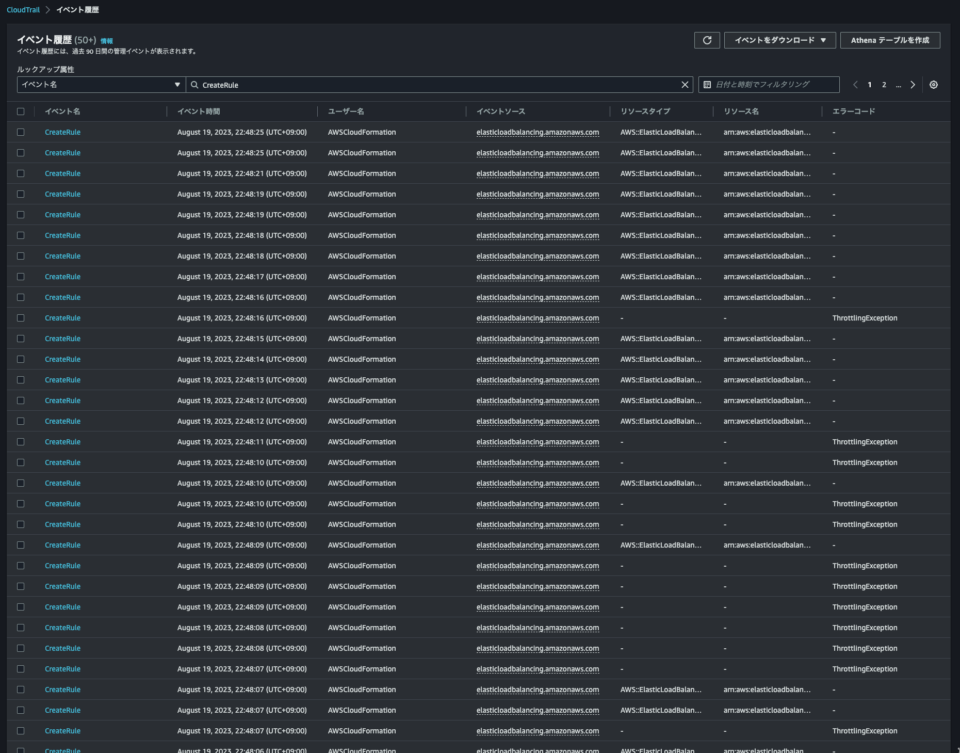Click the Athena テーブルを作成 button
This screenshot has height=753, width=960.
pyautogui.click(x=889, y=41)
